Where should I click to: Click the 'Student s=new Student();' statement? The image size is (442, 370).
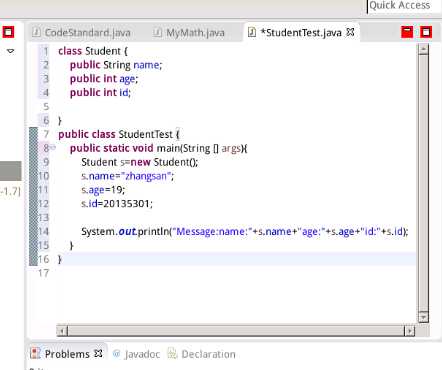pyautogui.click(x=140, y=162)
